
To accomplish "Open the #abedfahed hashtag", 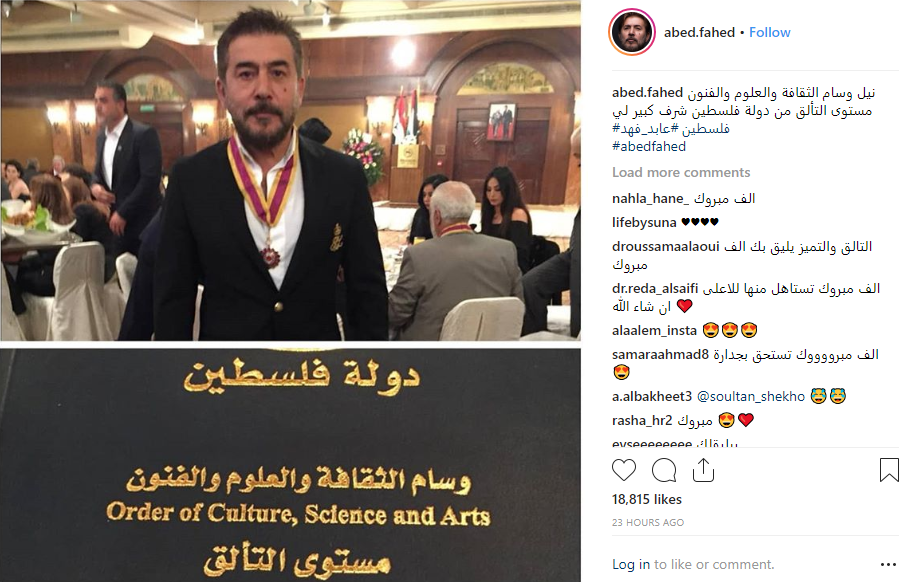I will pos(649,146).
